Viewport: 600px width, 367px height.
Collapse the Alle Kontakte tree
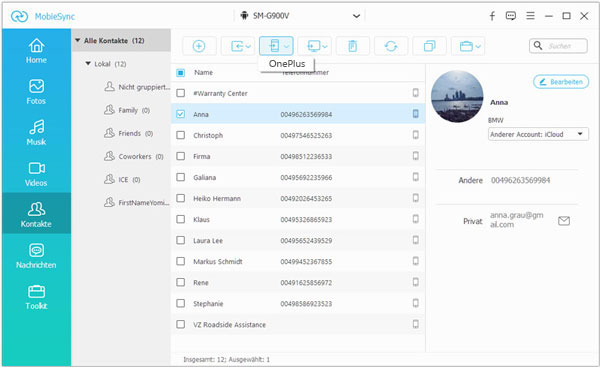(x=78, y=40)
